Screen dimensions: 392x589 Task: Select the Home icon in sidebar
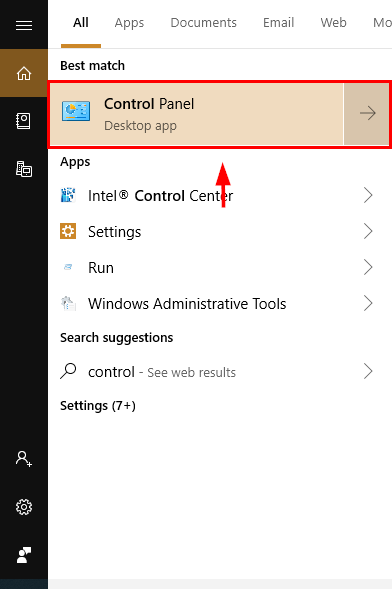tap(24, 73)
